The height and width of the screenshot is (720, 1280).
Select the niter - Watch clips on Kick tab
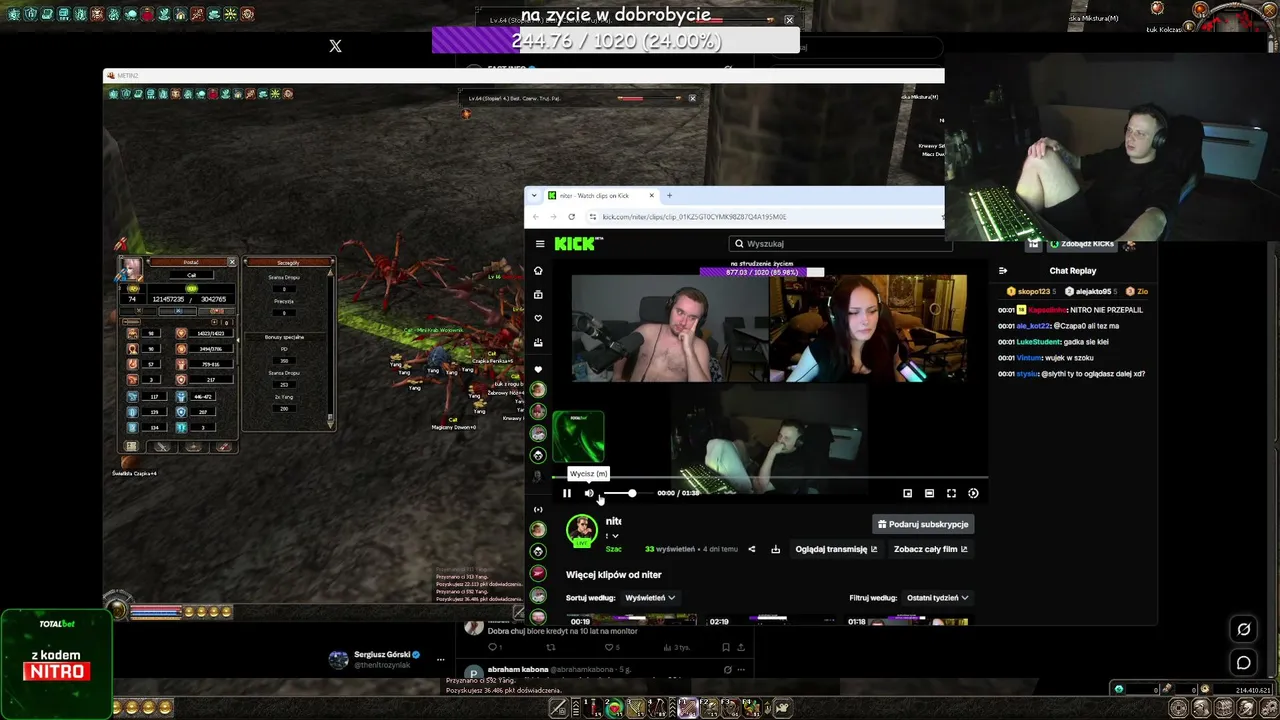pyautogui.click(x=601, y=196)
